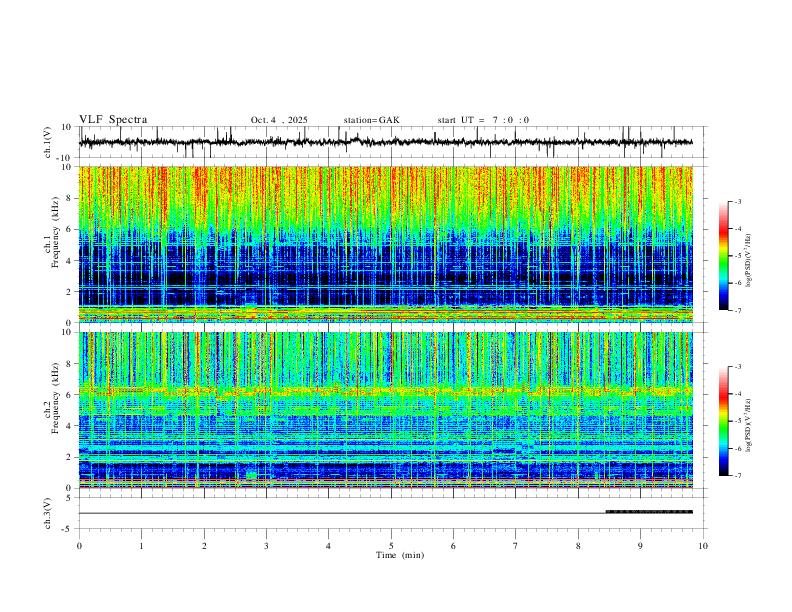
Task: Click the time axis tick '0'
Action: coord(79,546)
